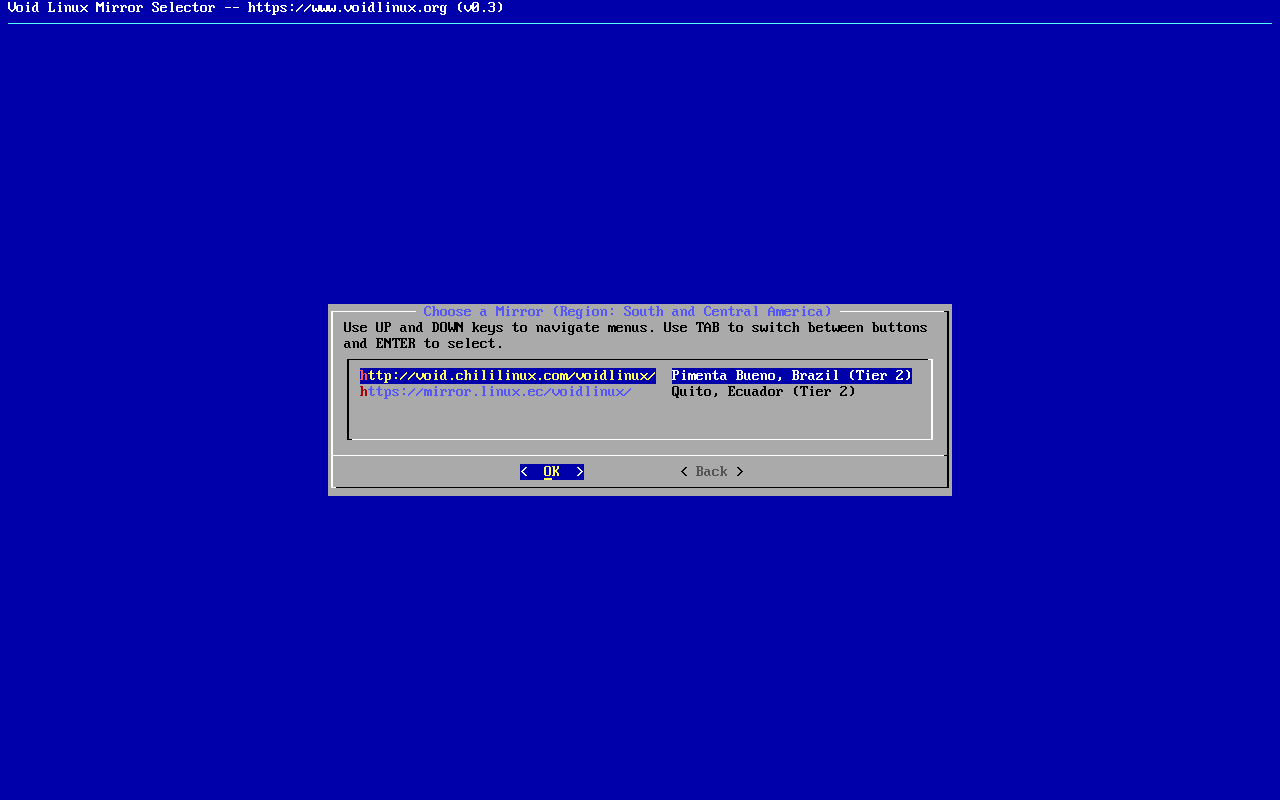1280x800 pixels.
Task: Click the 'Choose a Mirror' dialog title
Action: coord(627,312)
